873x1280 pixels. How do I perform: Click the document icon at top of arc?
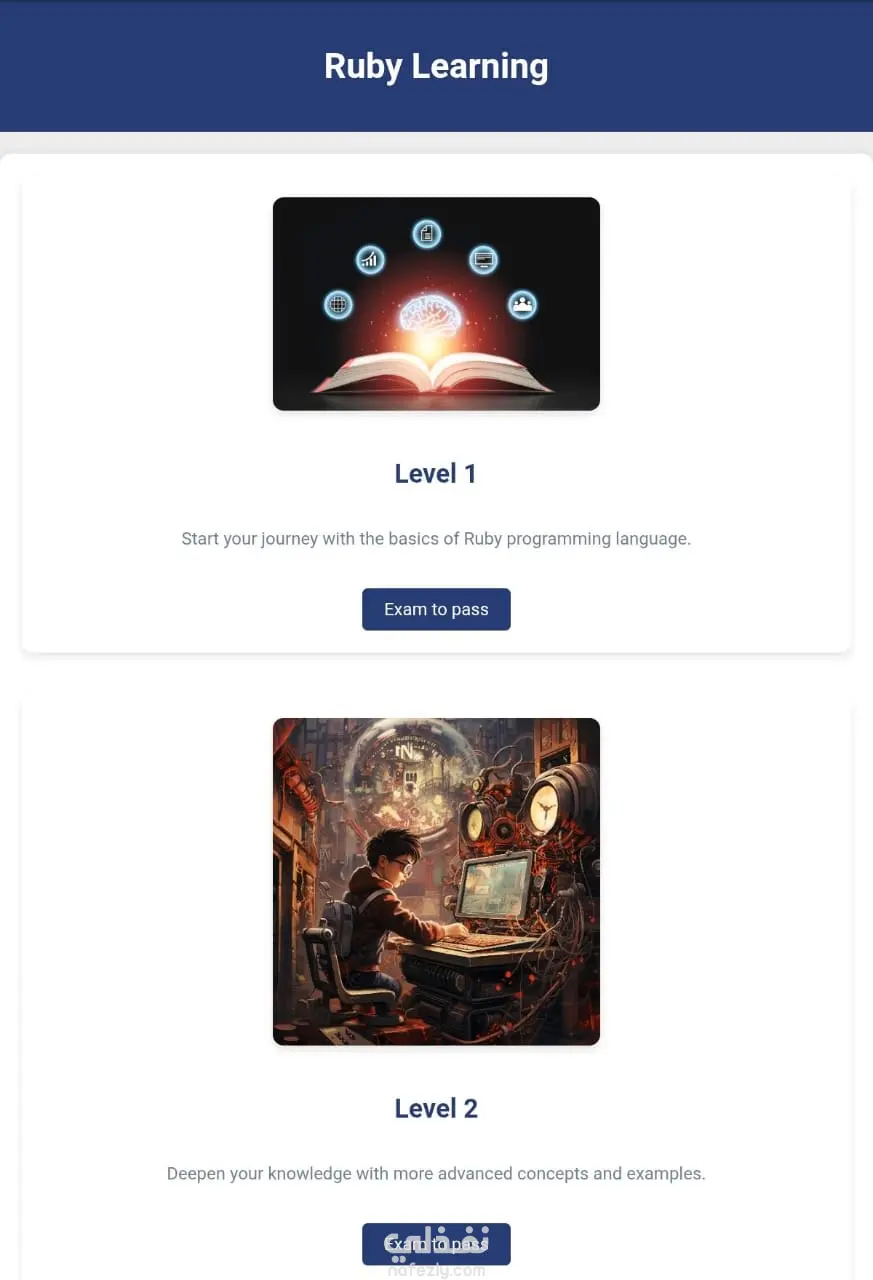click(427, 234)
